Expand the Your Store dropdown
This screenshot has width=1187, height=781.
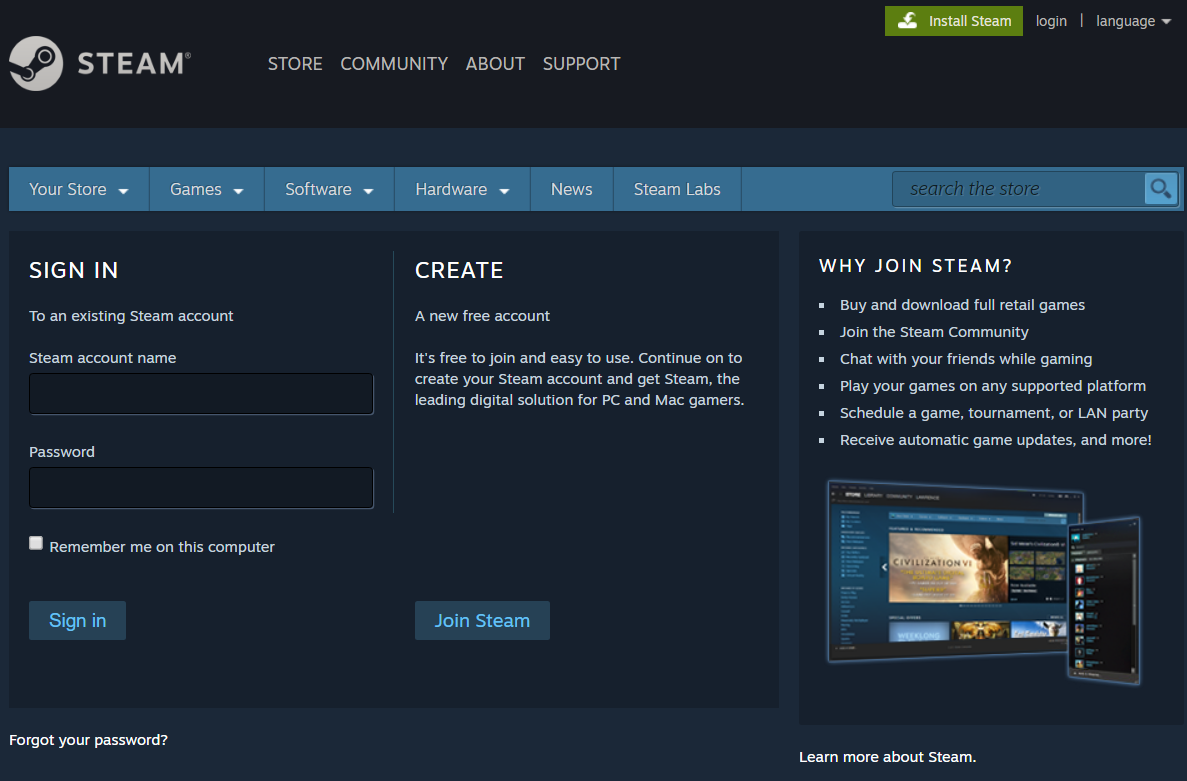(79, 189)
